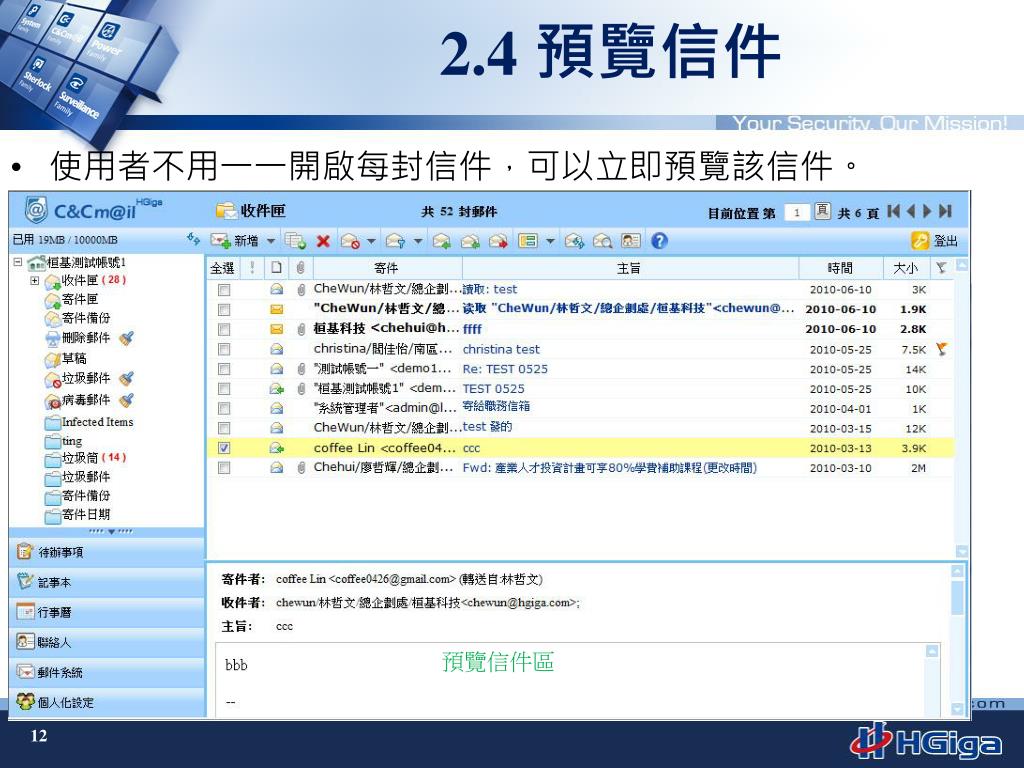Open dropdown arrow beside block spam icon

coord(371,241)
